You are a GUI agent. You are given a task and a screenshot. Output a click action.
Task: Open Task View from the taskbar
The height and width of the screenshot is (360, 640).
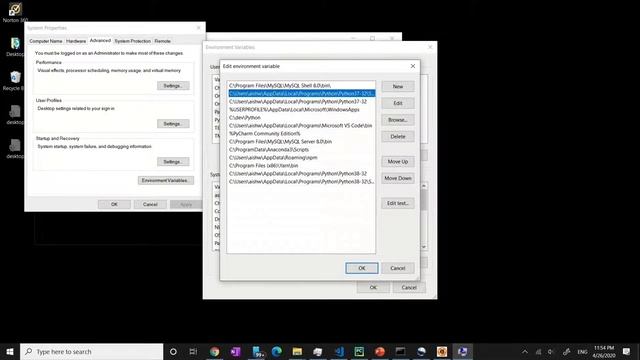click(x=193, y=351)
